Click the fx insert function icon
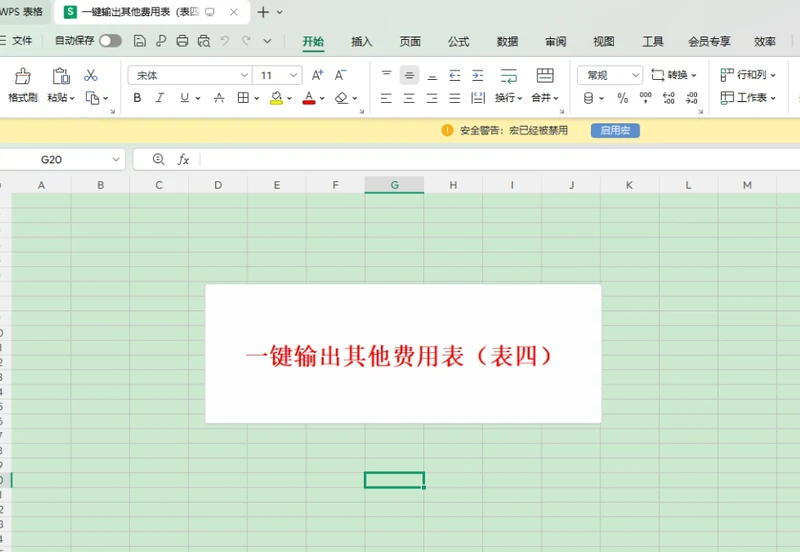The width and height of the screenshot is (800, 552). click(x=183, y=160)
